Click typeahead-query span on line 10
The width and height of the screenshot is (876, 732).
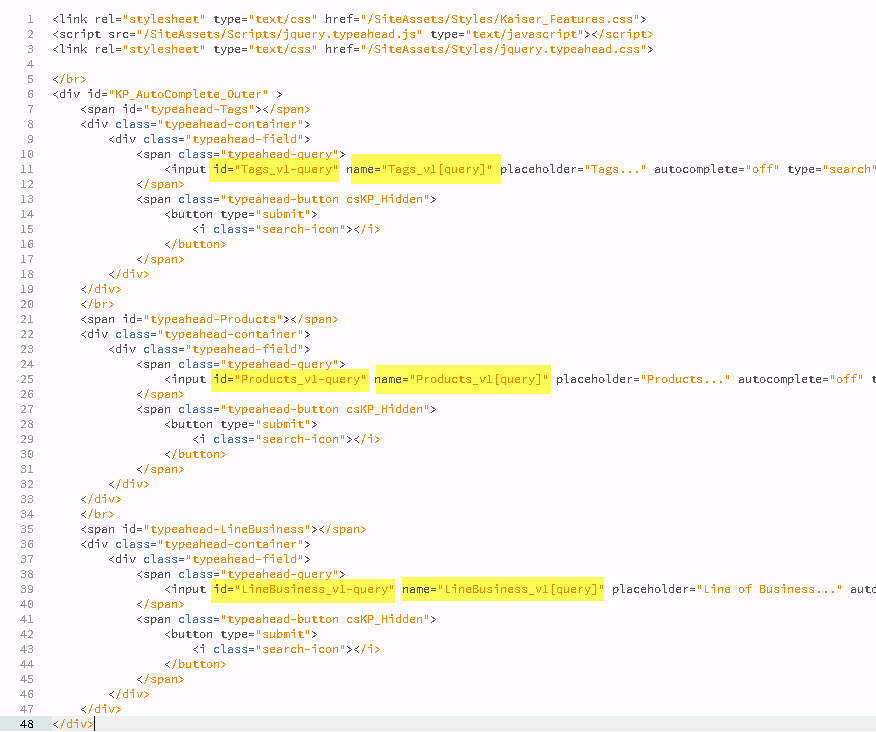241,155
